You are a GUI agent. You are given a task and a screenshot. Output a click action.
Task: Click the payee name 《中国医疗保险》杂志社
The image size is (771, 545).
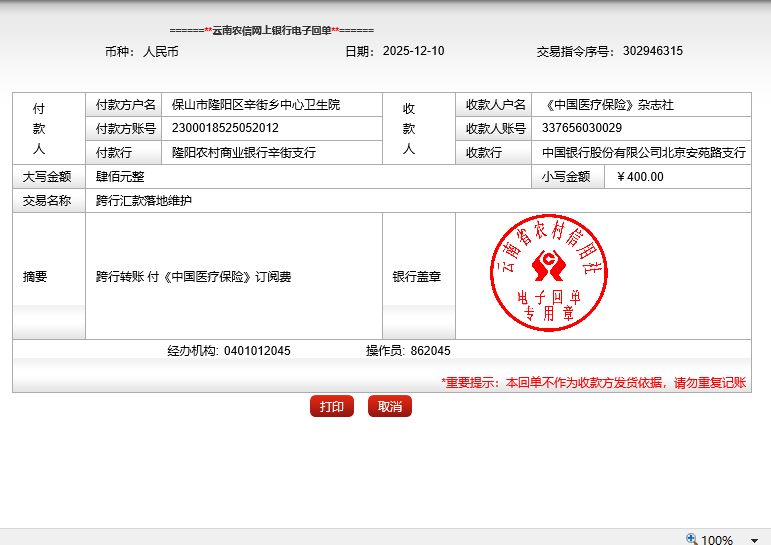click(x=609, y=105)
